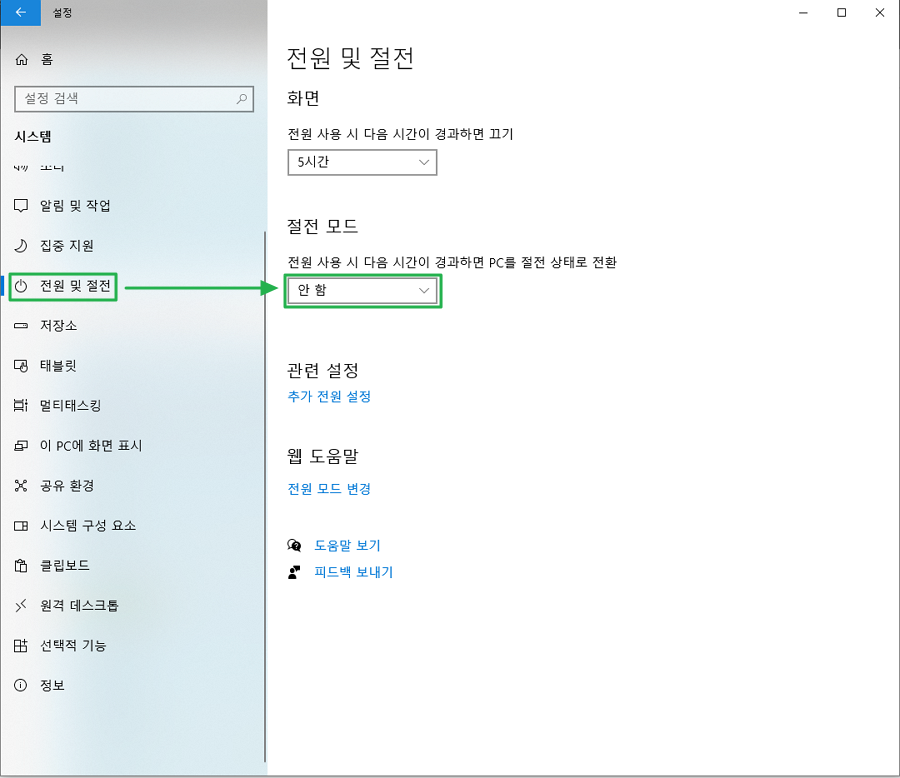Image resolution: width=900 pixels, height=778 pixels.
Task: Open the 전원 모드 변경 help link
Action: click(329, 489)
